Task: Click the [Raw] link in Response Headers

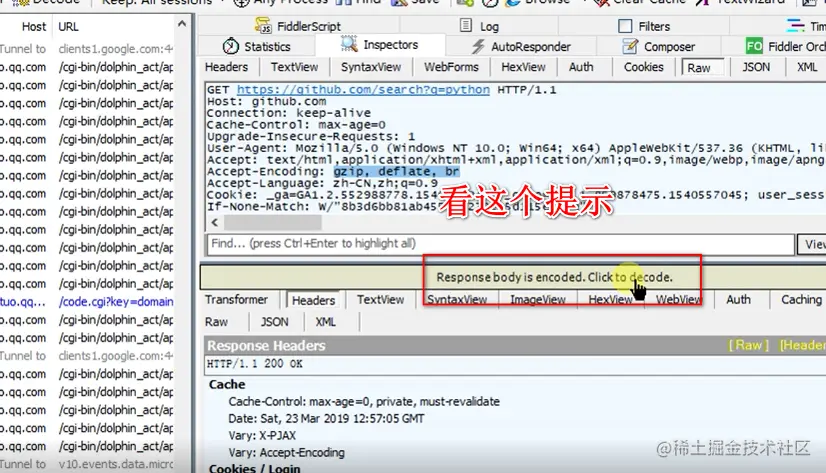Action: 748,345
